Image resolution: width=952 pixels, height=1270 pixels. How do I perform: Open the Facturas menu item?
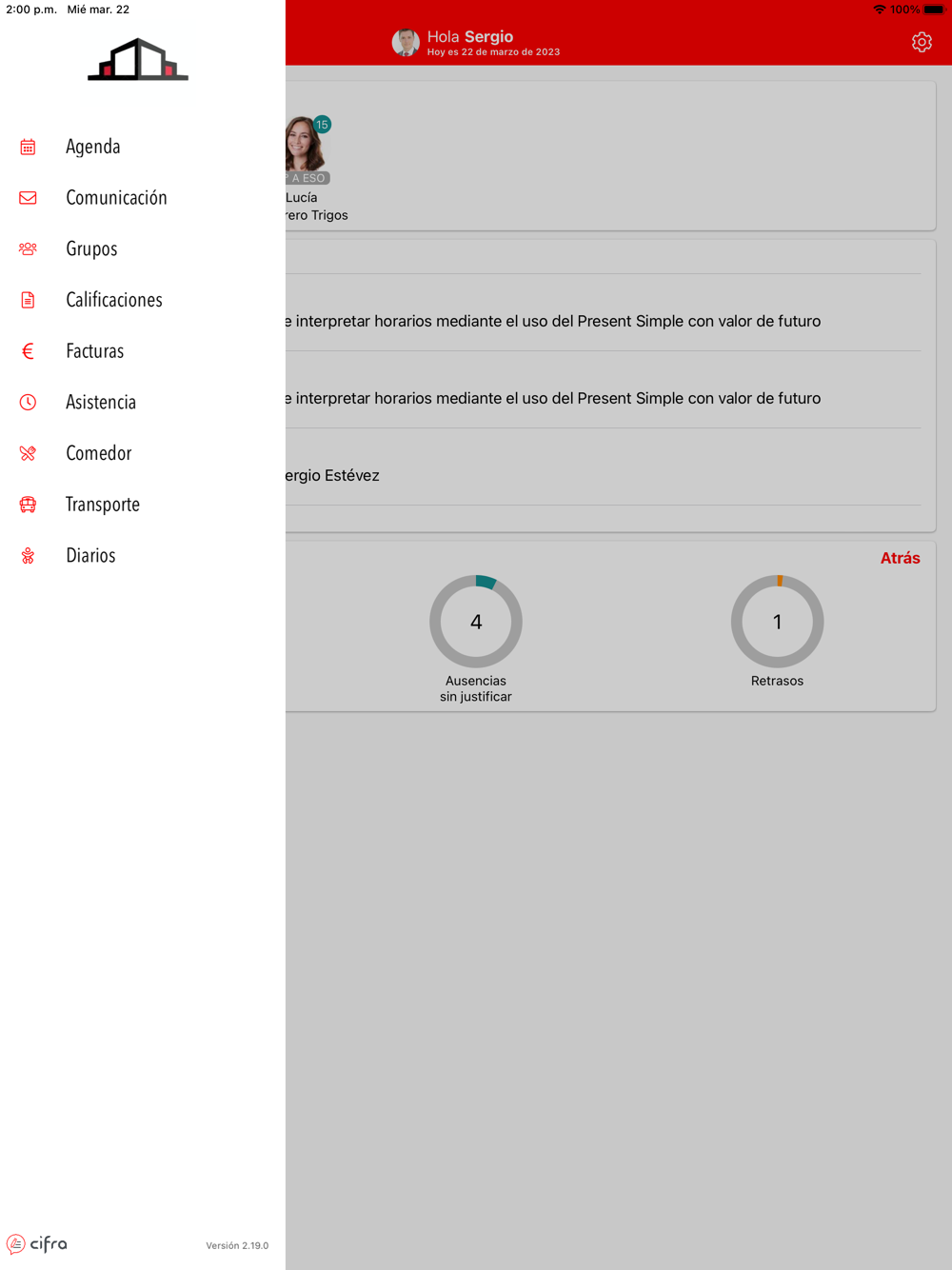143,351
